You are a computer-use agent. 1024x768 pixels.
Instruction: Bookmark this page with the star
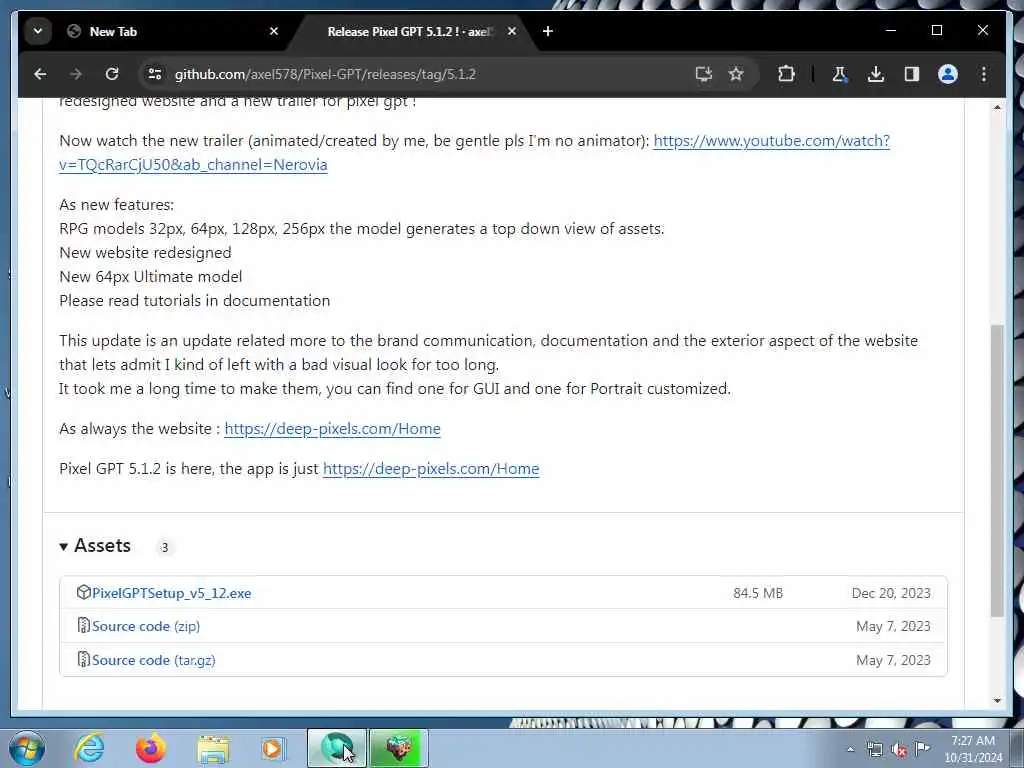pyautogui.click(x=736, y=74)
